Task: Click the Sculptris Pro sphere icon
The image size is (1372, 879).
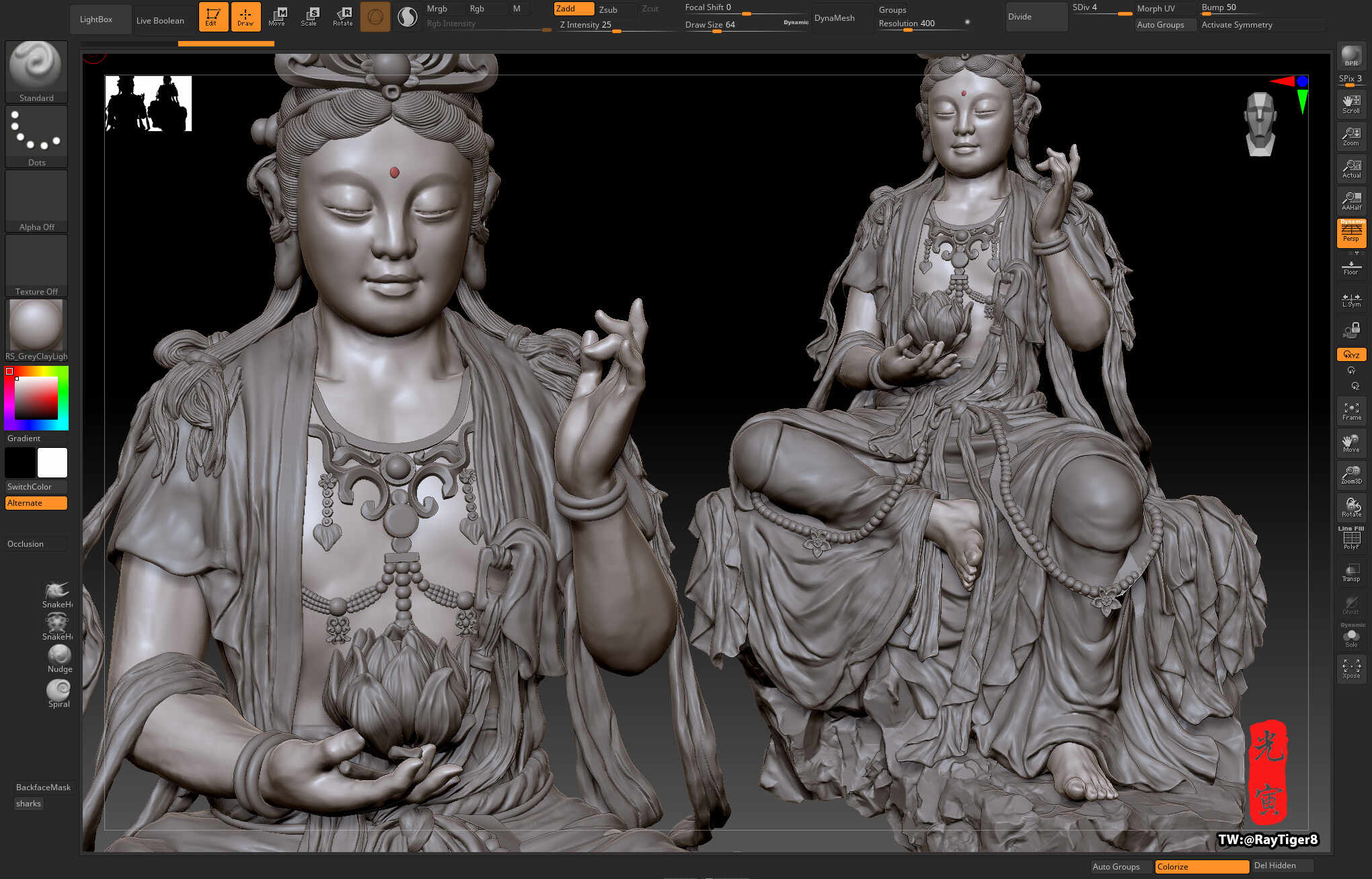Action: (x=375, y=17)
